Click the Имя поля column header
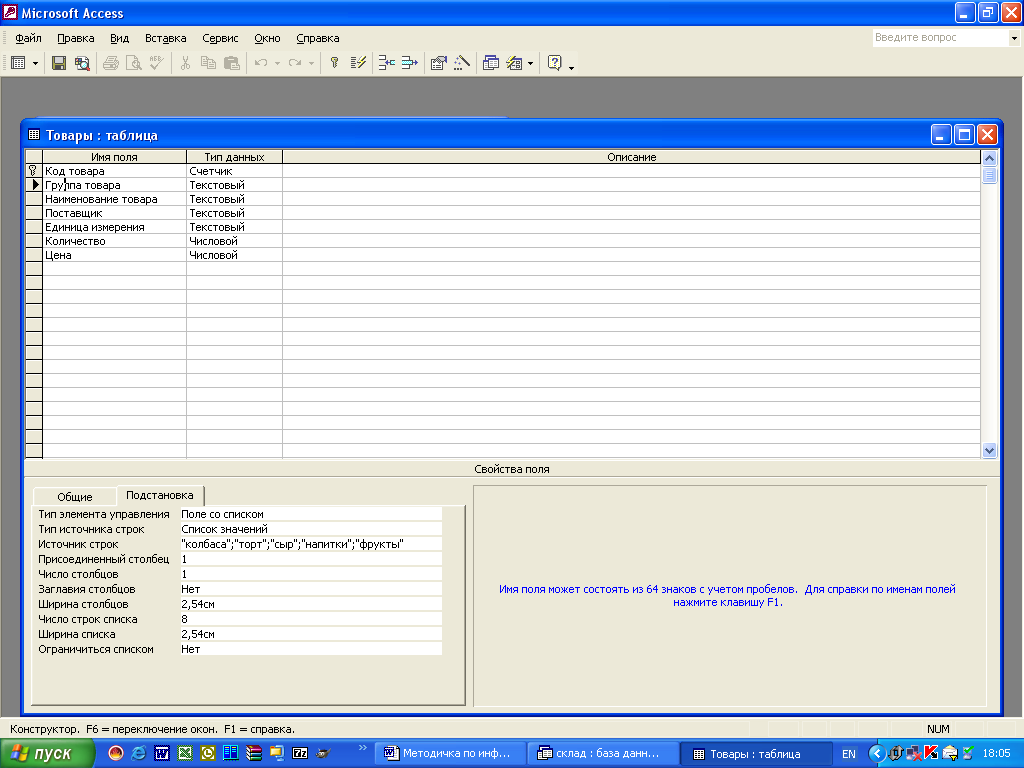 [114, 157]
